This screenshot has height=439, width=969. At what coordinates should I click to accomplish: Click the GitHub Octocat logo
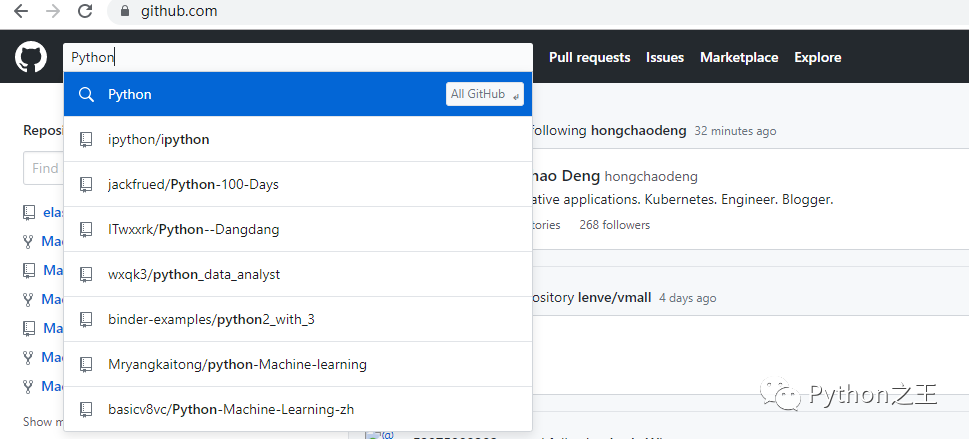pos(31,57)
